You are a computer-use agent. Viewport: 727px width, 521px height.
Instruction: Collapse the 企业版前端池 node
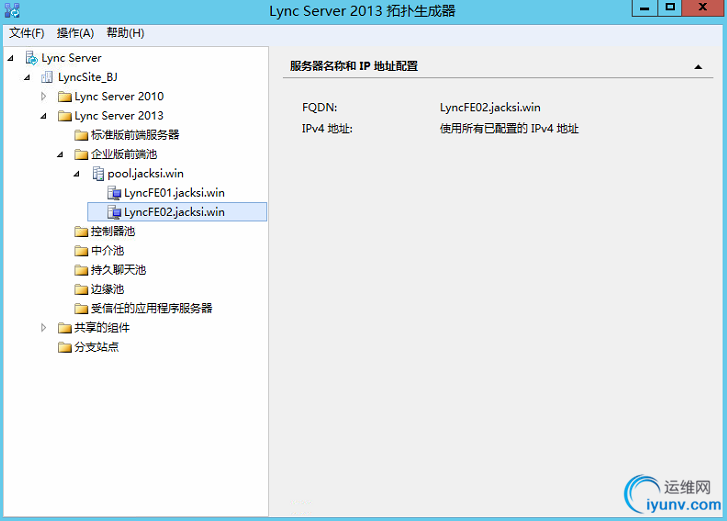(x=60, y=155)
